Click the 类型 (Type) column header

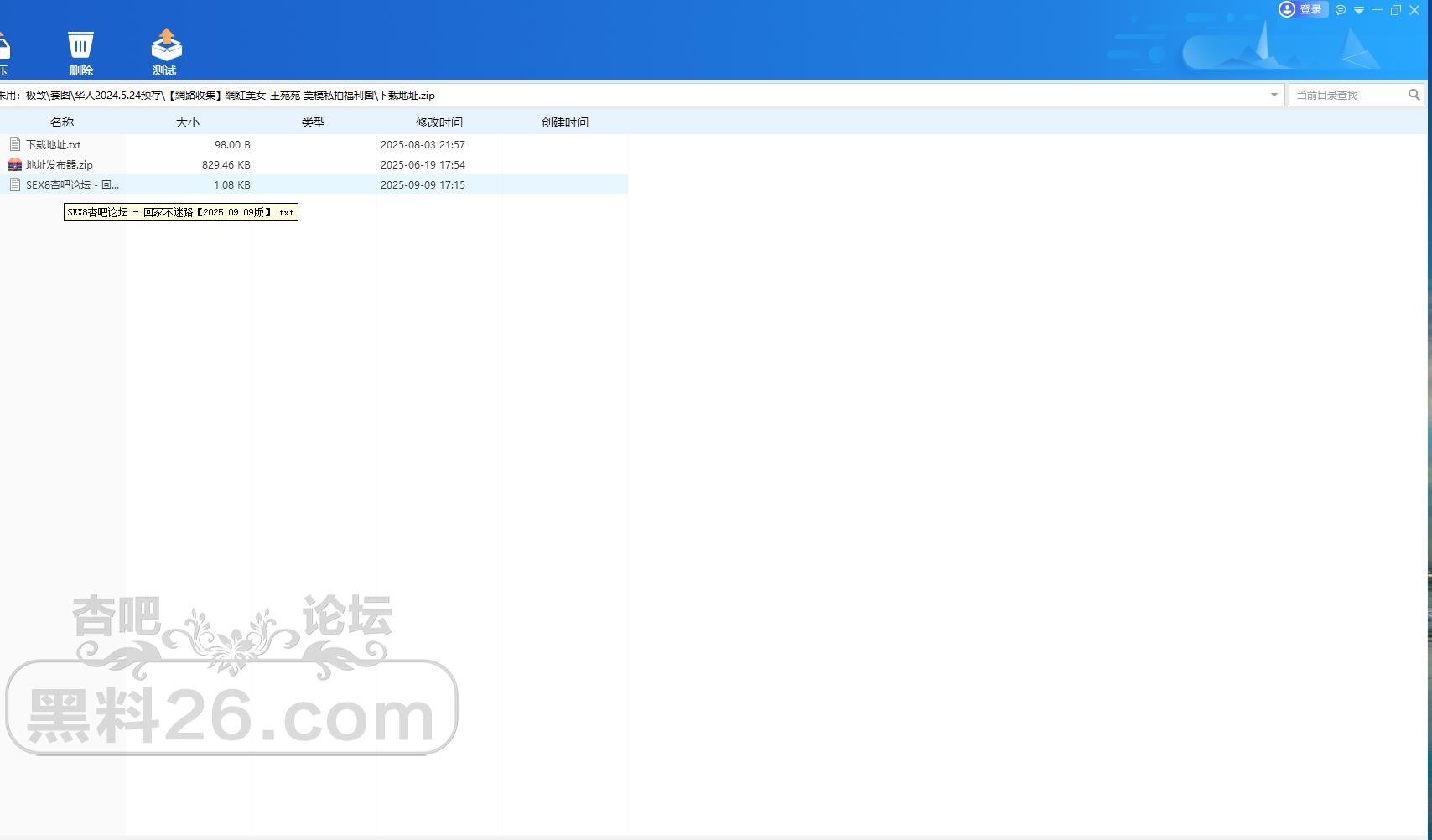tap(313, 122)
